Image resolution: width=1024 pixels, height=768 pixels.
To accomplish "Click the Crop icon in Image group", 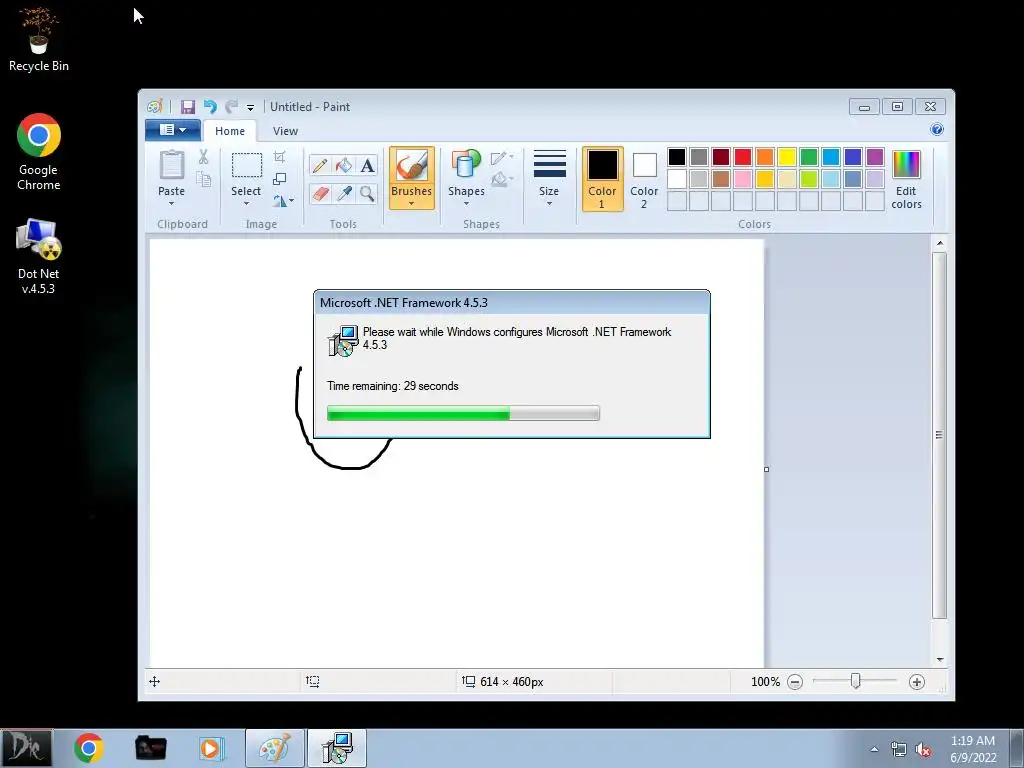I will [x=280, y=157].
